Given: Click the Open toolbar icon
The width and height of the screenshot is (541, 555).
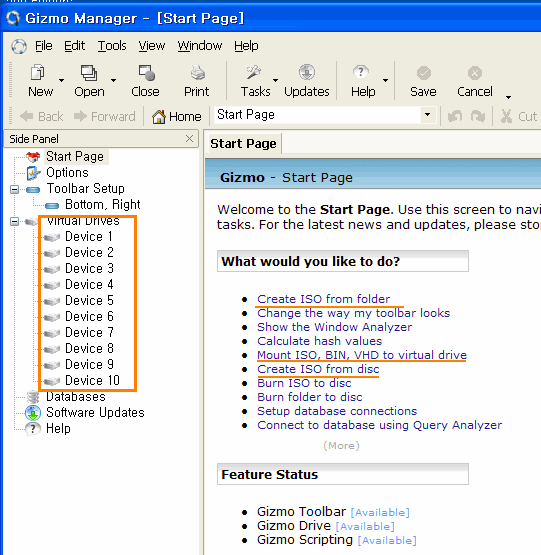Looking at the screenshot, I should 89,73.
